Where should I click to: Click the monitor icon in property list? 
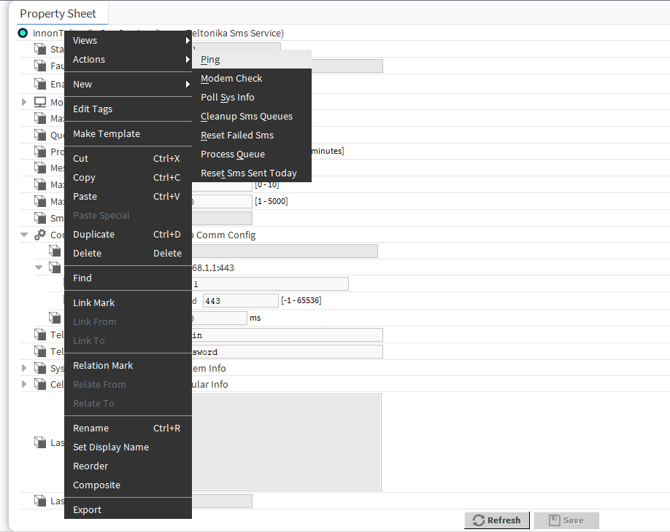tap(40, 102)
